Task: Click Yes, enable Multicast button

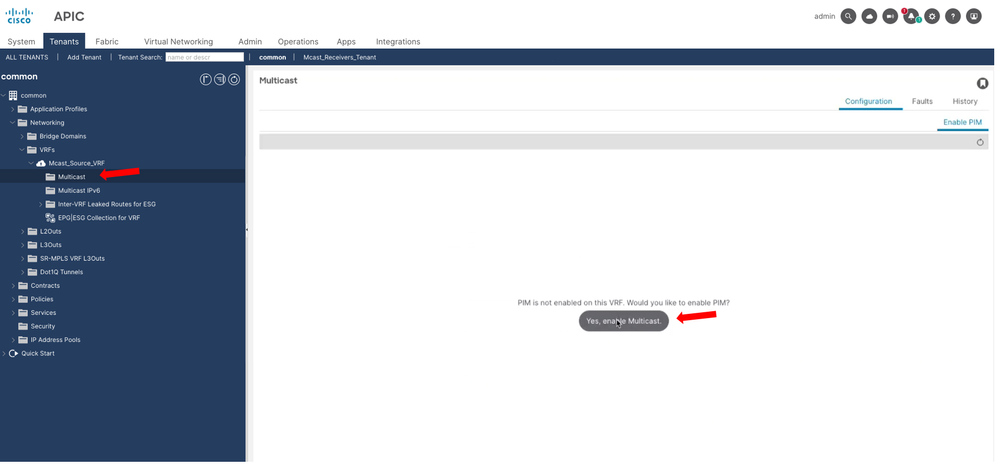Action: 624,321
